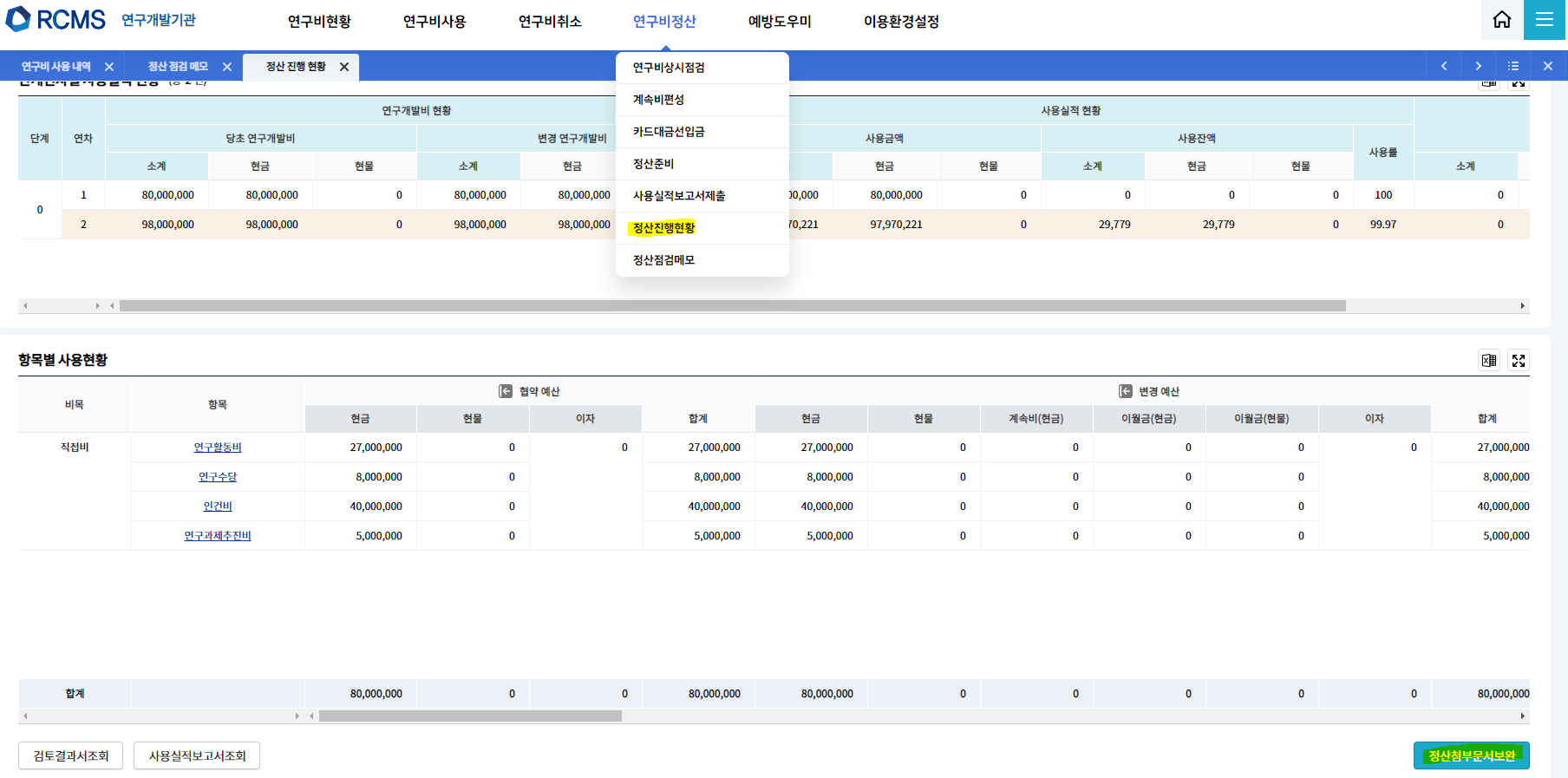1568x778 pixels.
Task: Click the 합계 footer row label
Action: pyautogui.click(x=75, y=694)
